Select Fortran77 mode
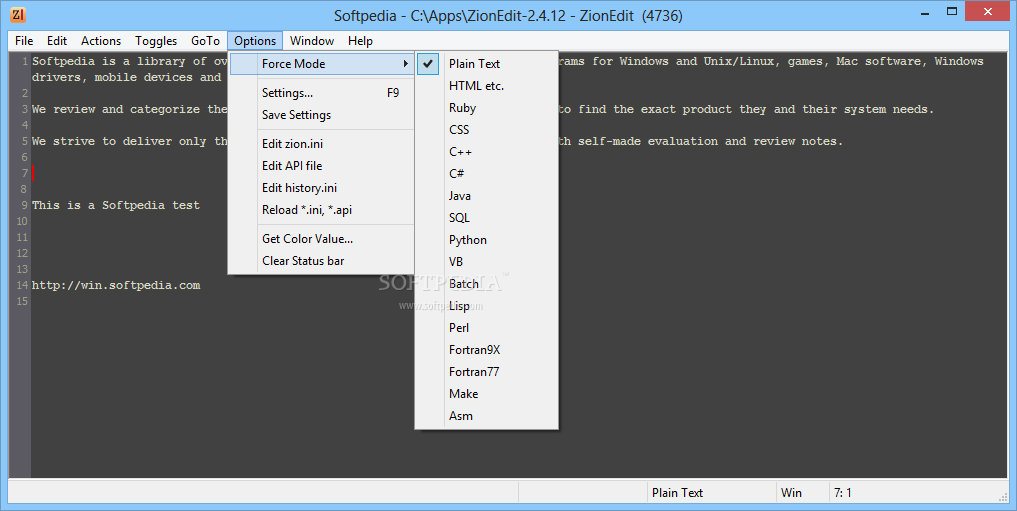This screenshot has height=511, width=1017. (486, 372)
